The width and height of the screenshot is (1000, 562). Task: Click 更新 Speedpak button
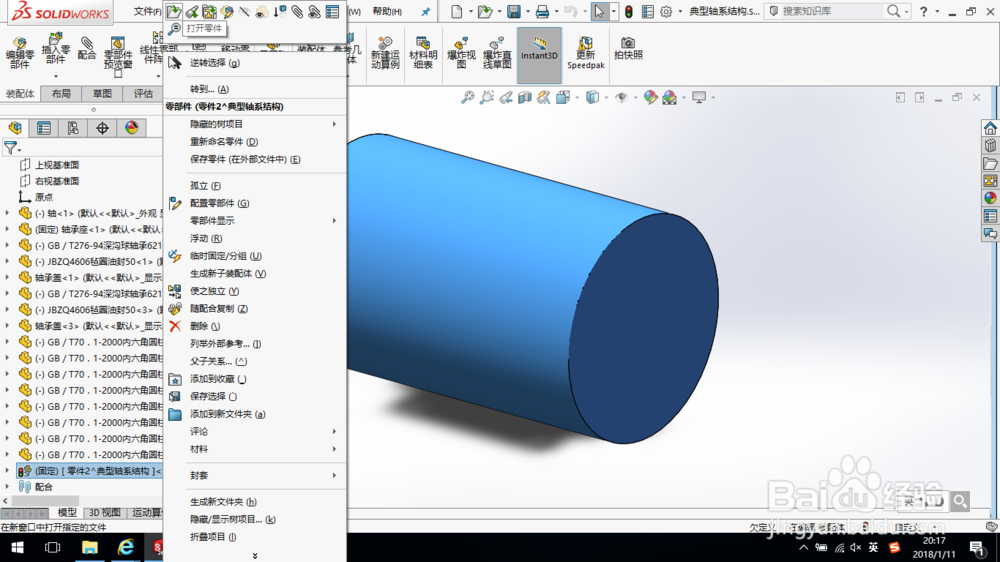tap(585, 52)
